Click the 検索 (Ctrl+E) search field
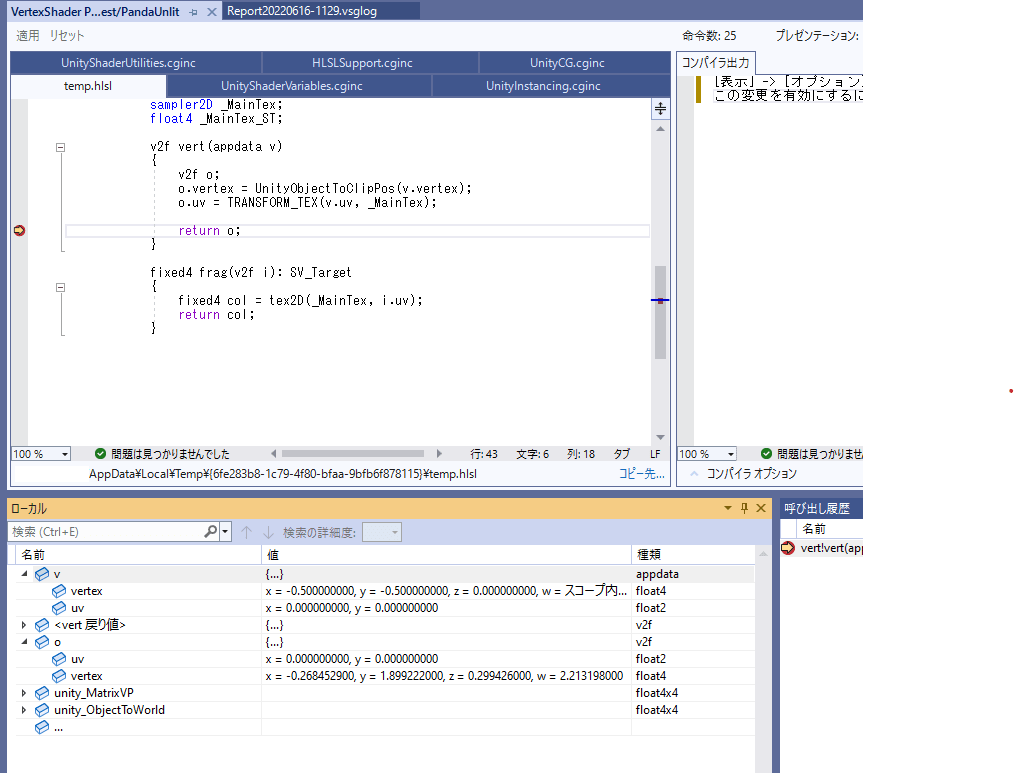This screenshot has height=773, width=1014. [x=106, y=532]
